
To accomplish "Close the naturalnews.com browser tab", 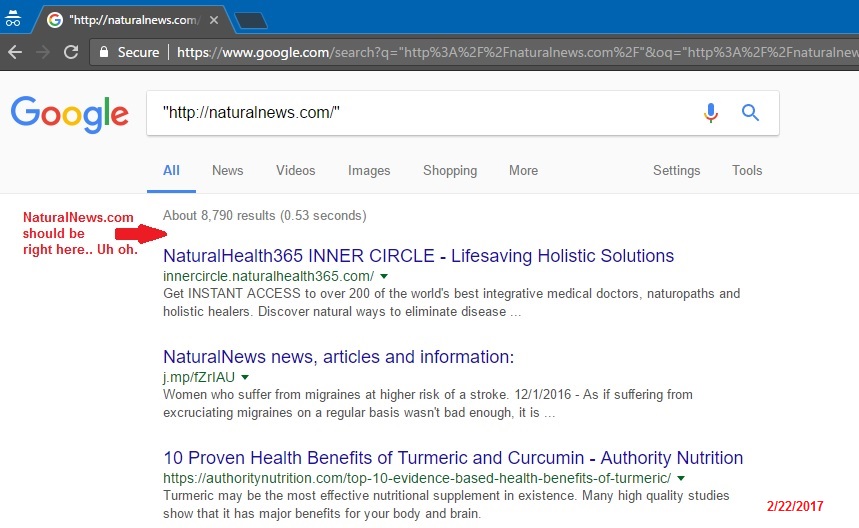I will [x=214, y=20].
